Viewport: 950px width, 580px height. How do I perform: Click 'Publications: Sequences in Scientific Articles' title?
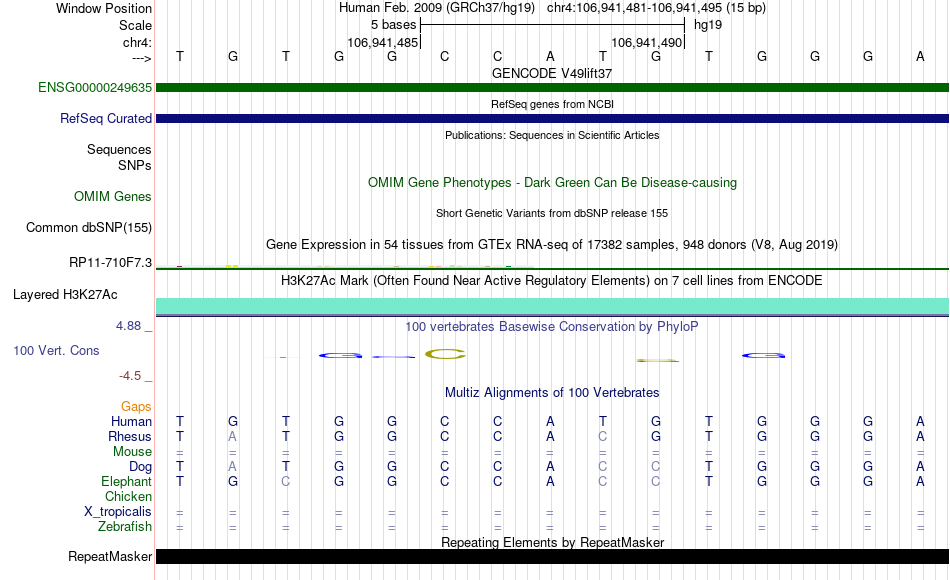tap(552, 135)
